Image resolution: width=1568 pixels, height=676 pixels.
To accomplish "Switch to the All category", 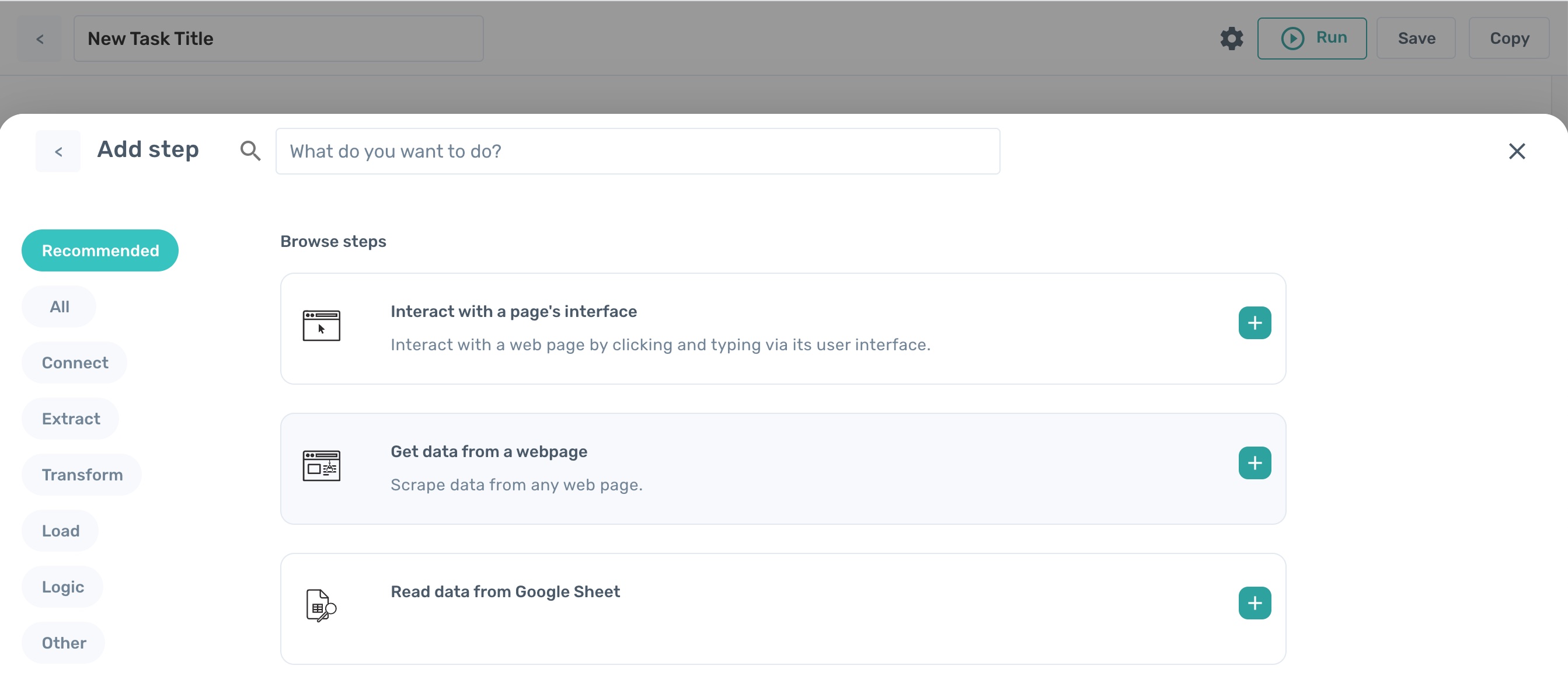I will 59,306.
